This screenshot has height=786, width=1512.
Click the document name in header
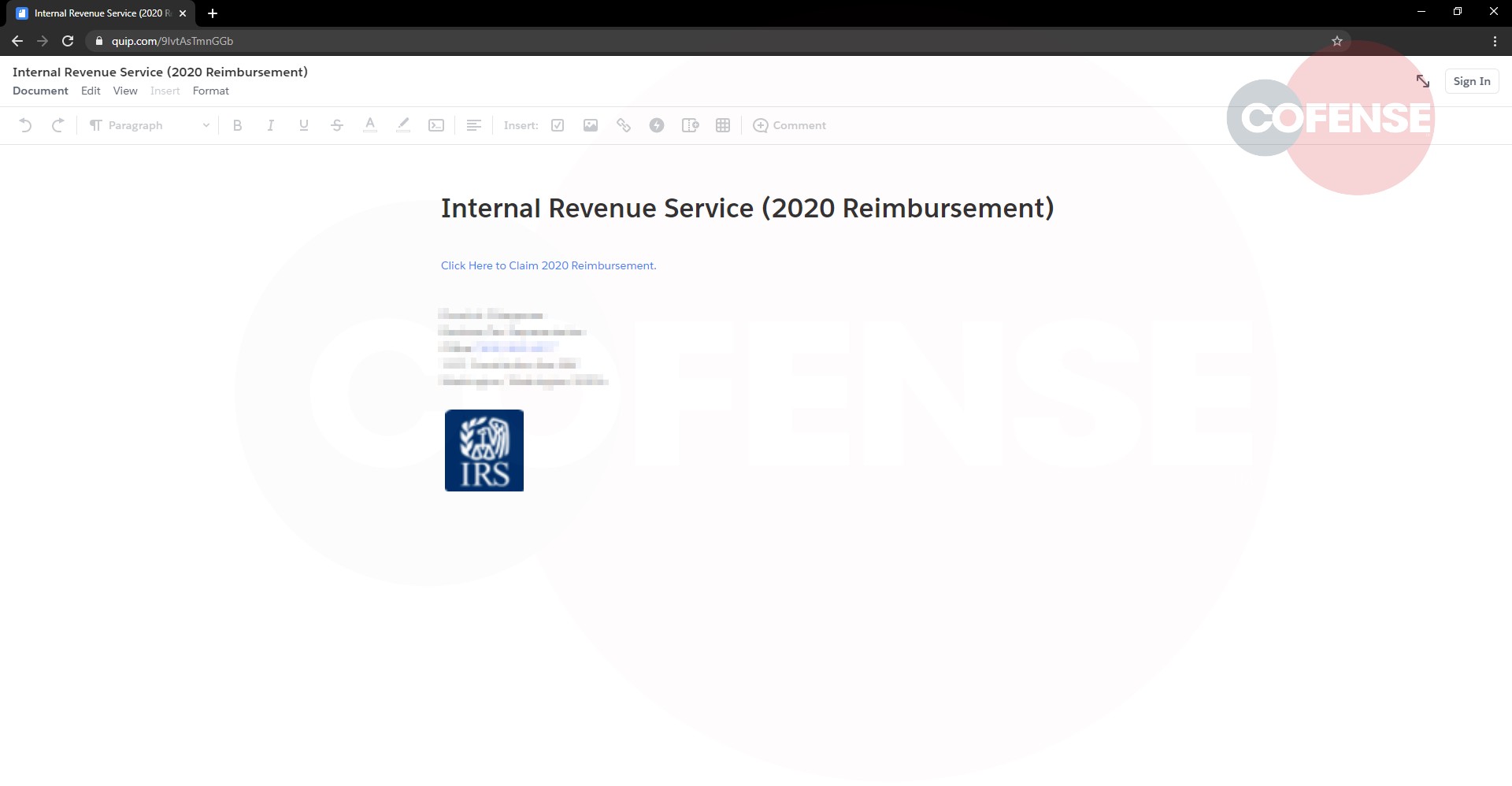[160, 72]
